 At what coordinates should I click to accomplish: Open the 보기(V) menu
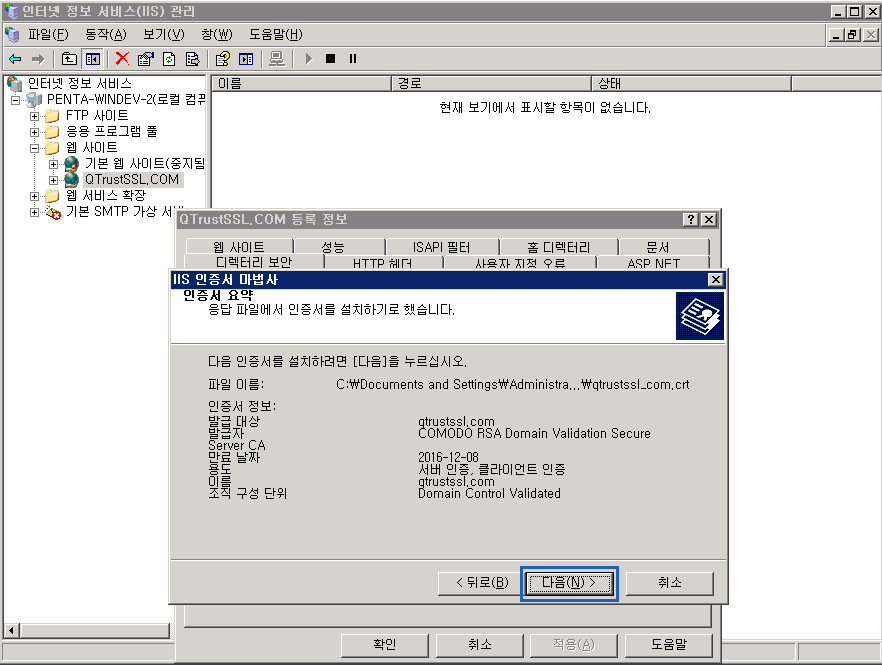164,35
